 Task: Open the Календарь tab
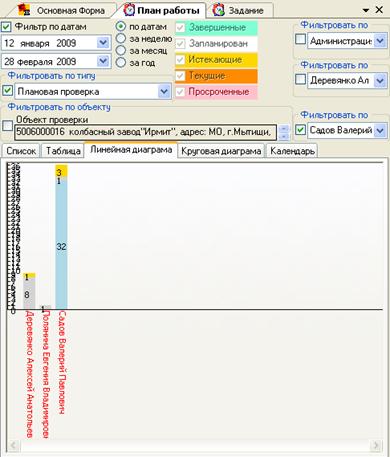click(292, 151)
